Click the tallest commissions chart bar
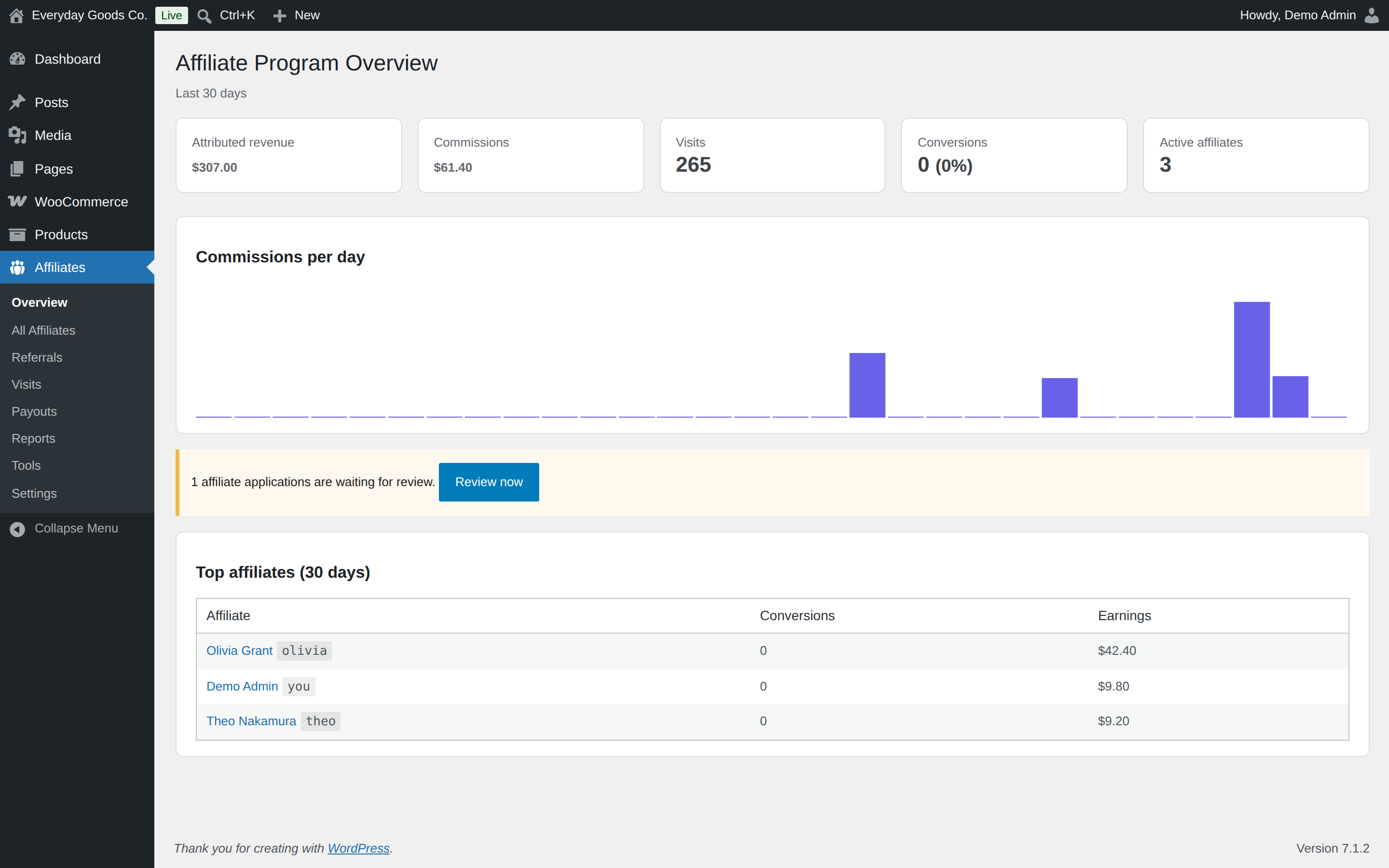The height and width of the screenshot is (868, 1389). pyautogui.click(x=1251, y=359)
